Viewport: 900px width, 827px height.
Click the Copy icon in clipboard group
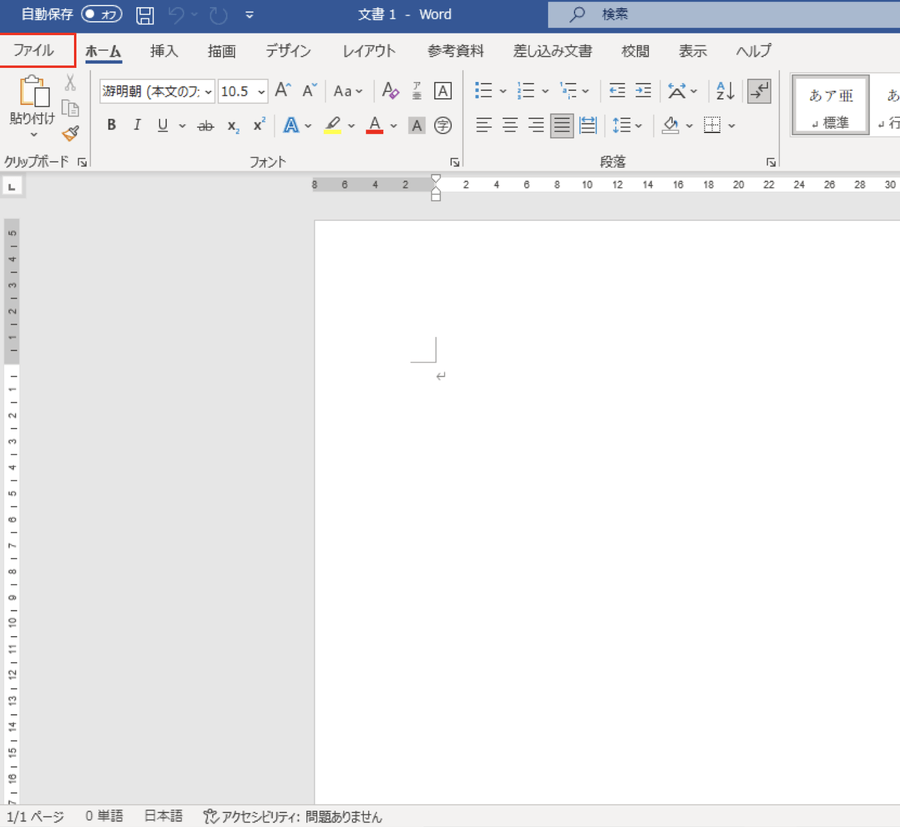70,108
